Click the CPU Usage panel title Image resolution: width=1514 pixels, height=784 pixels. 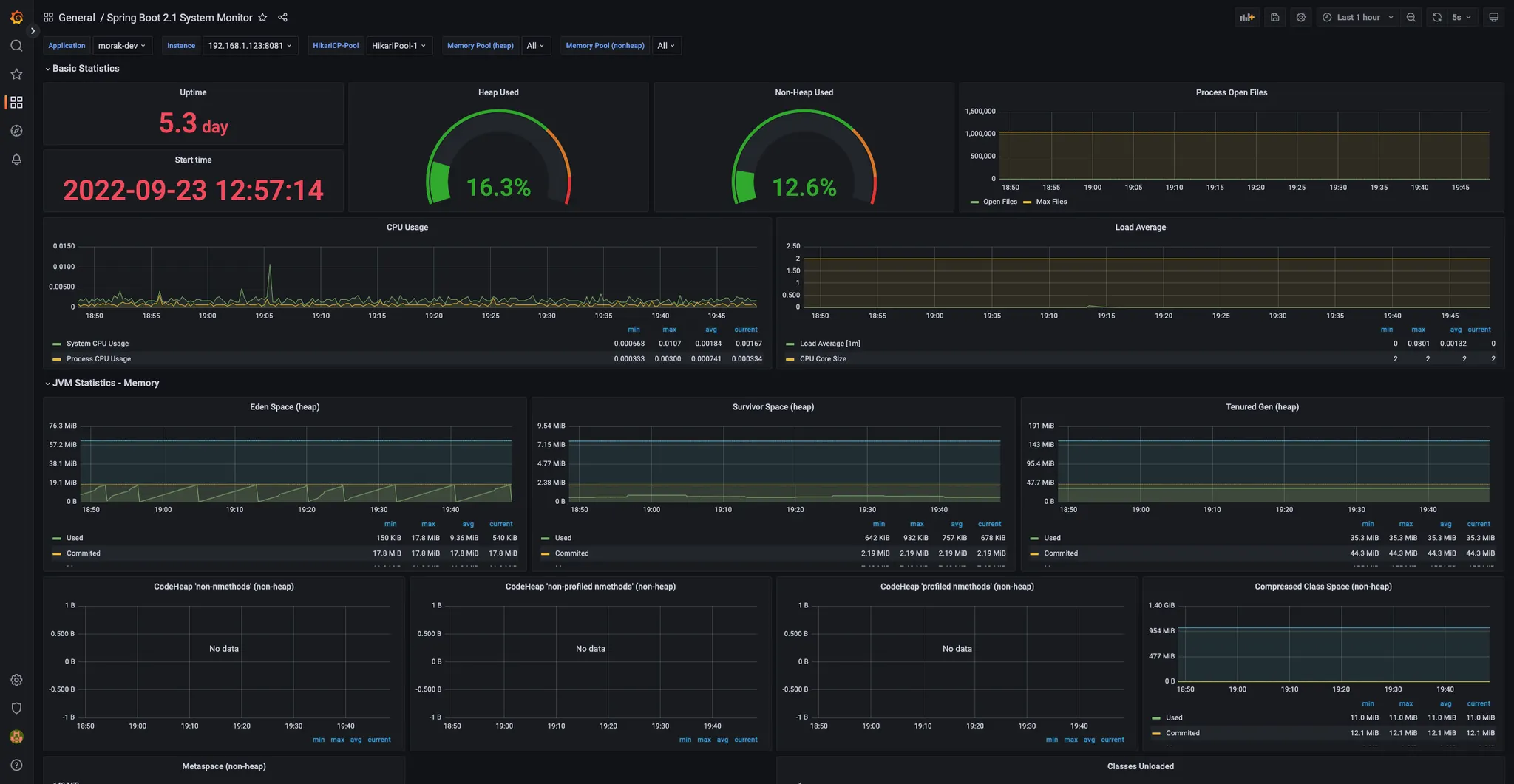click(x=407, y=228)
